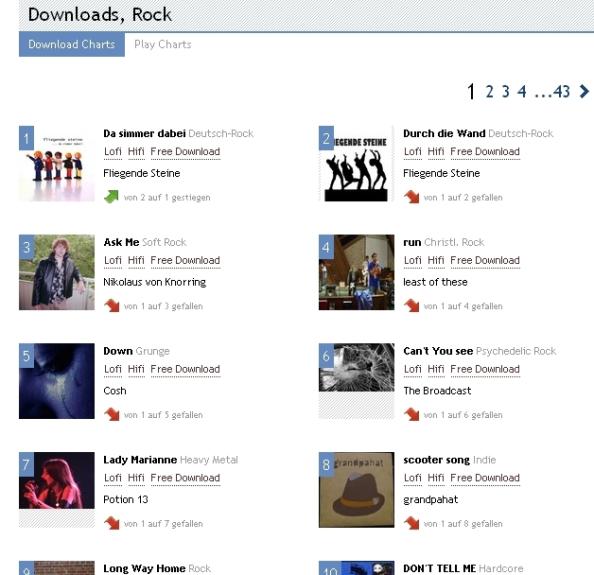Click rank badge number 6

point(326,356)
